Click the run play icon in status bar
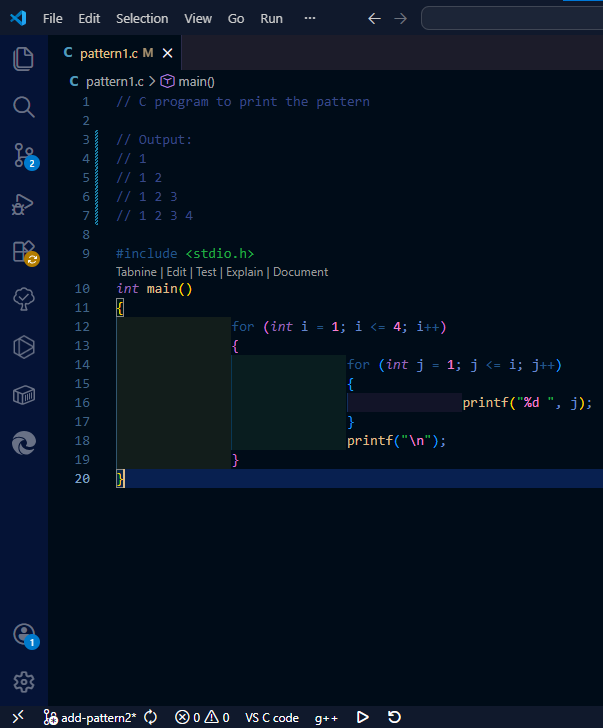The width and height of the screenshot is (603, 728). [x=363, y=717]
